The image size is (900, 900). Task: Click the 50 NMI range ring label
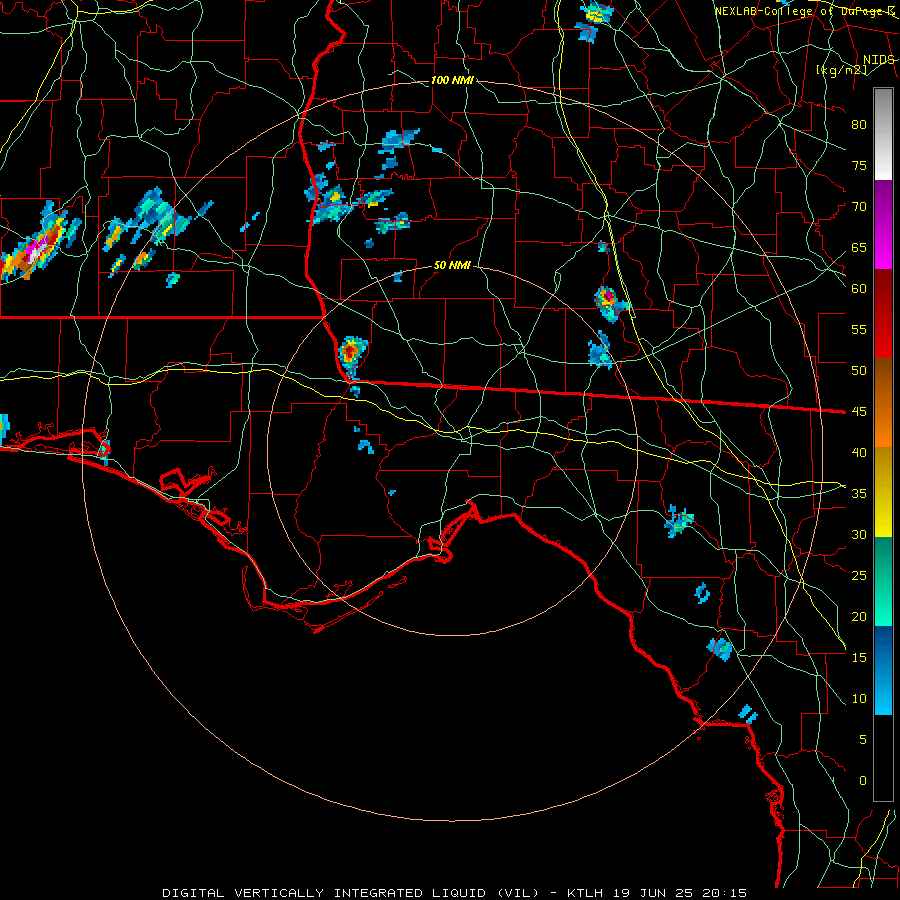point(452,265)
